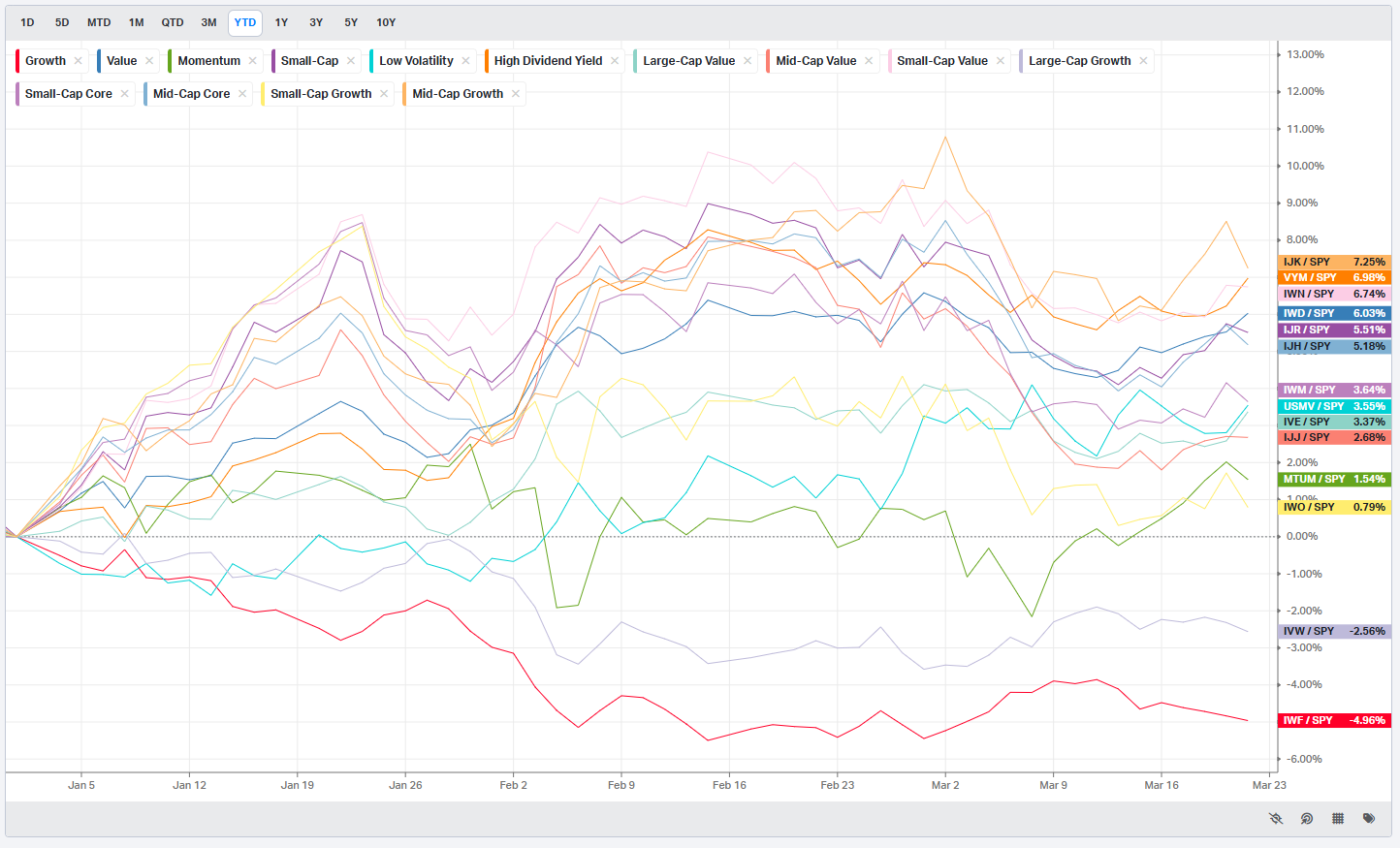The image size is (1400, 848).
Task: Remove the Small-Cap series chip
Action: 351,61
